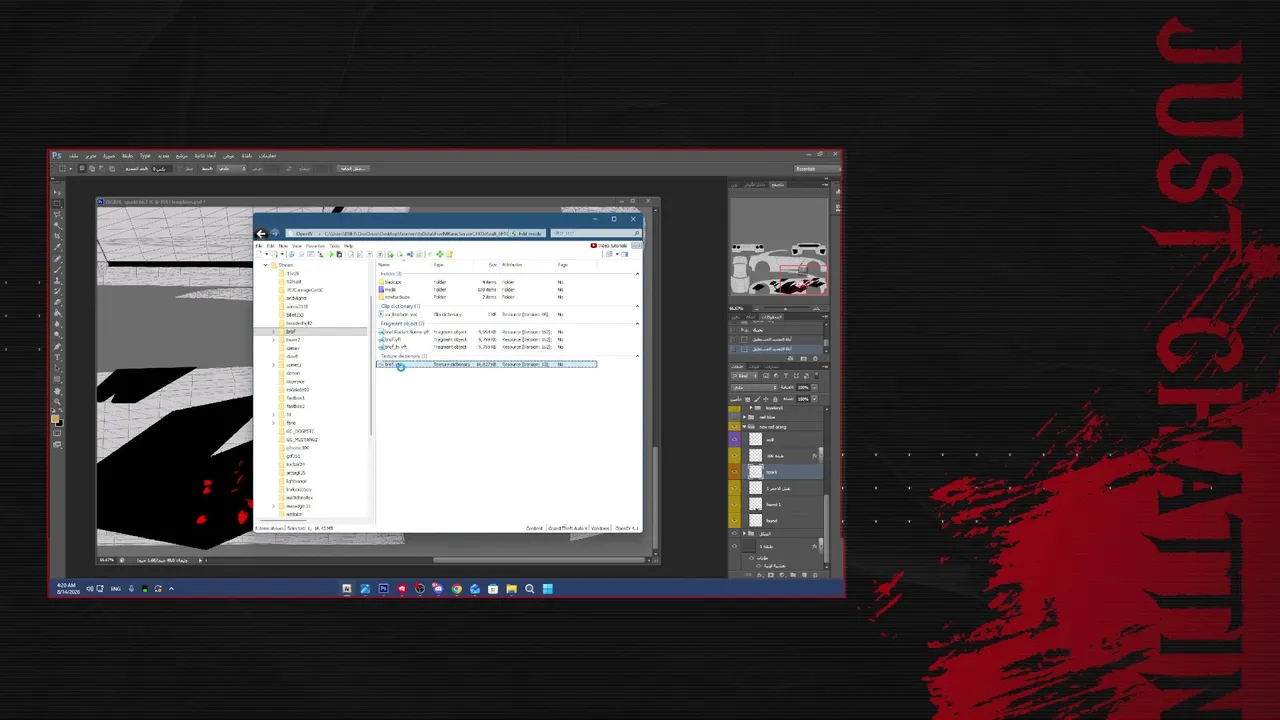Choose the intersect-with-selection mode icon
Viewport: 1280px width, 720px height.
point(113,169)
